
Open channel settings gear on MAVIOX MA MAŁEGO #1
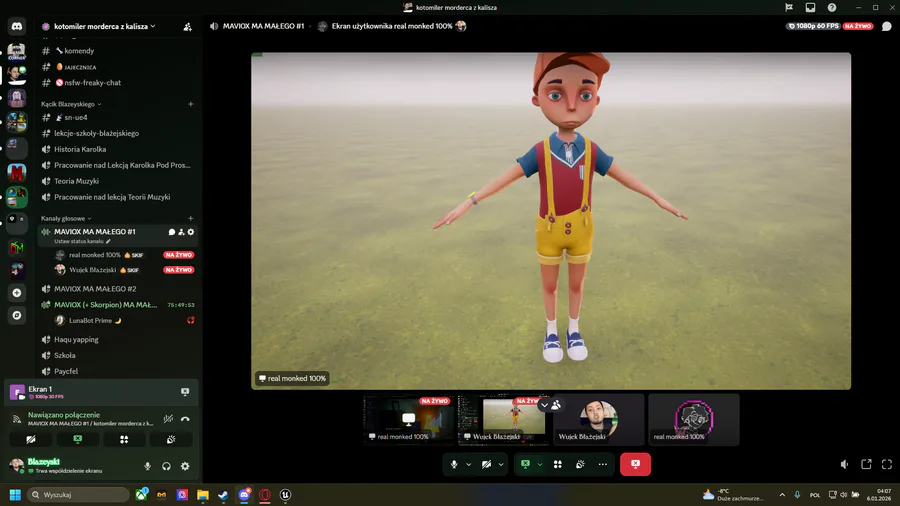191,232
